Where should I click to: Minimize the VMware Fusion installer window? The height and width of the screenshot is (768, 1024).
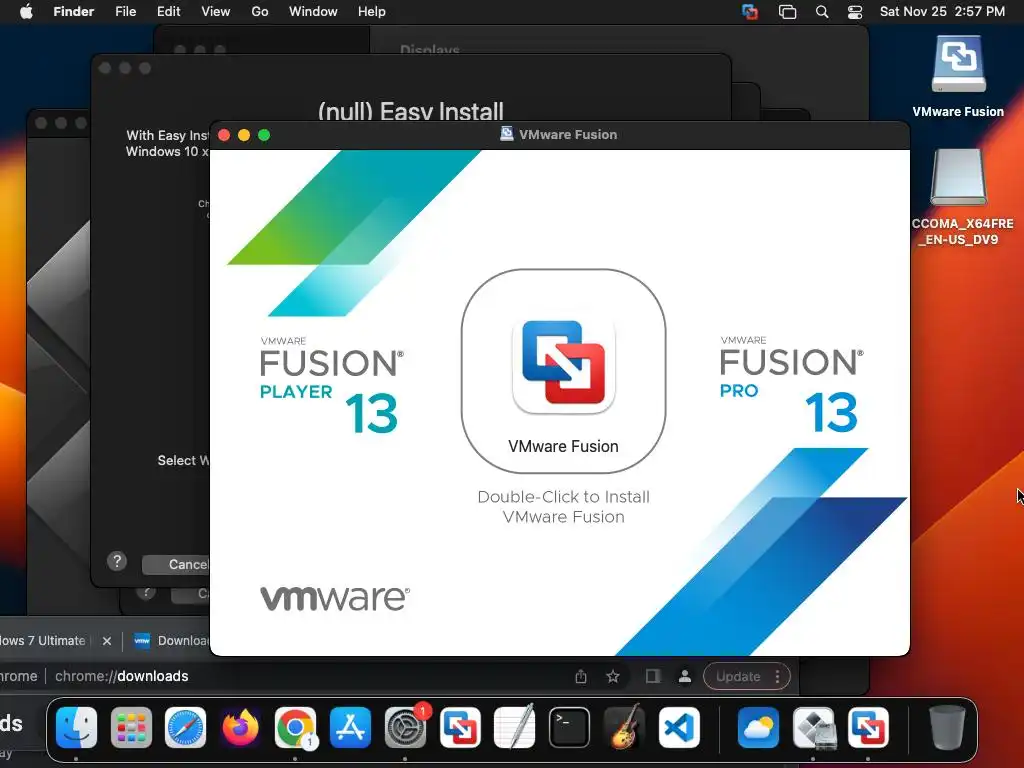(x=244, y=135)
